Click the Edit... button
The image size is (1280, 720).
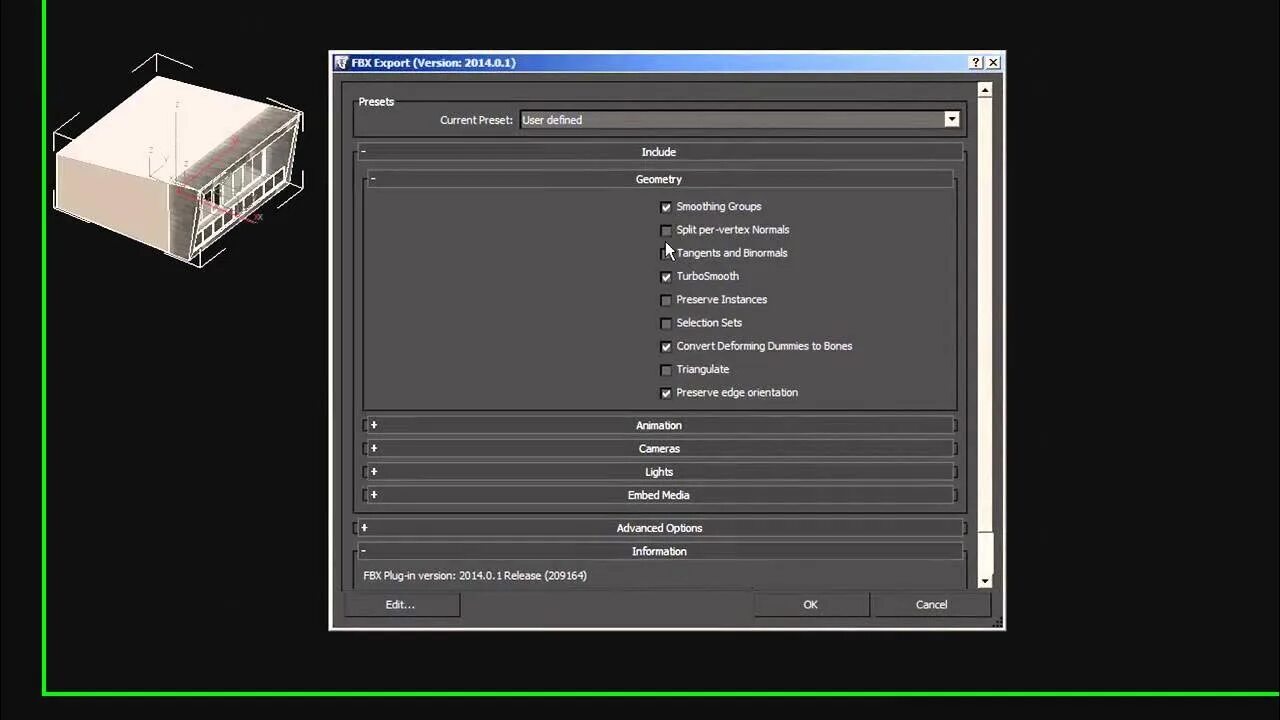click(401, 604)
